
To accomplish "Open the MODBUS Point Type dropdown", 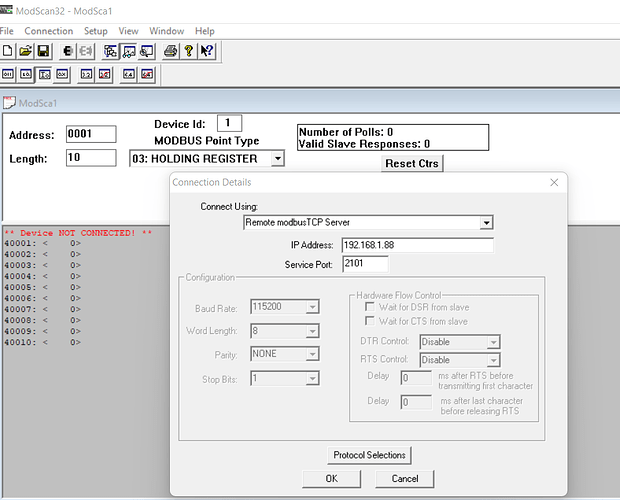I will (x=278, y=158).
